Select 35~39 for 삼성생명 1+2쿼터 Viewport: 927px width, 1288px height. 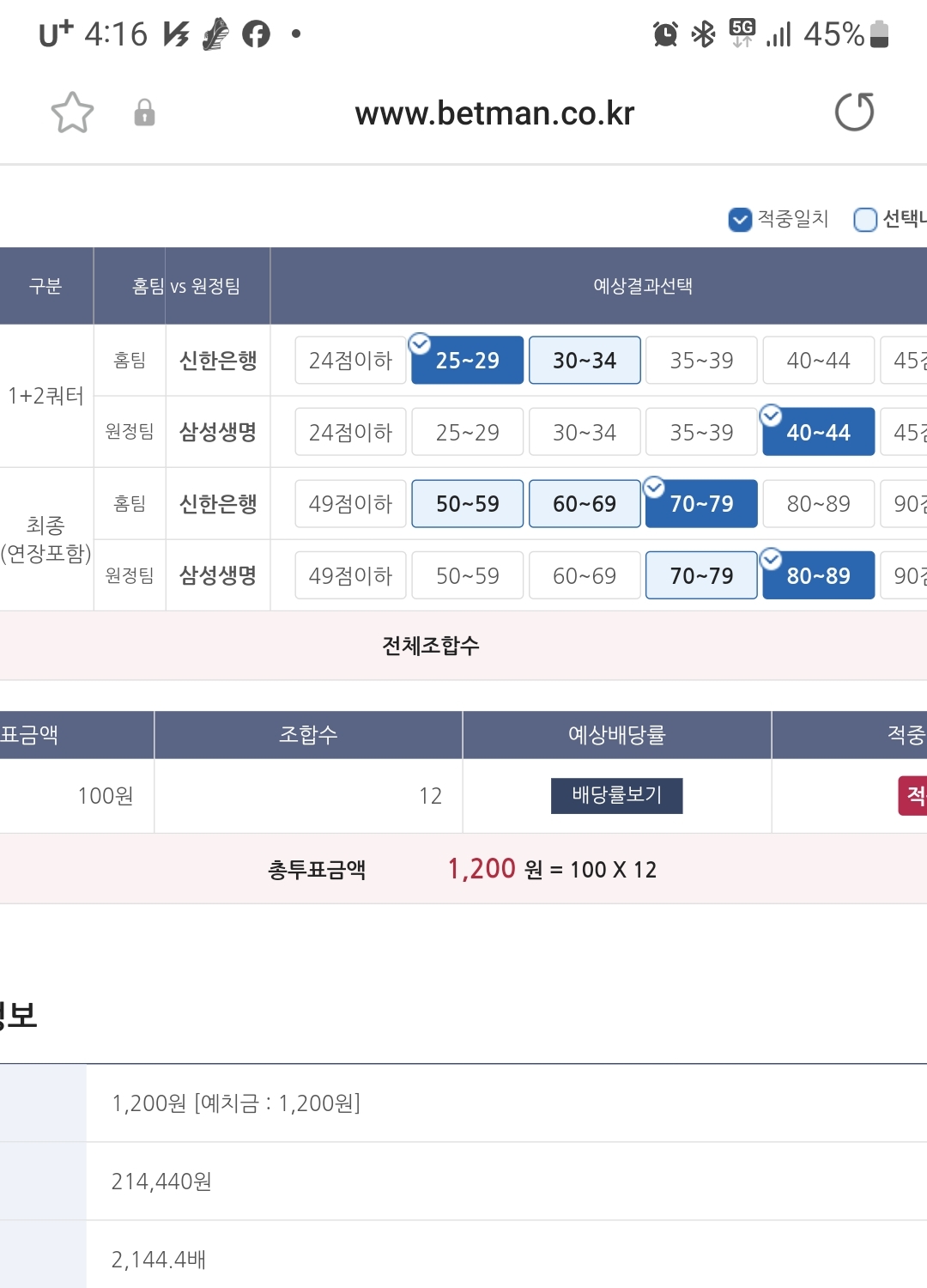(x=701, y=432)
